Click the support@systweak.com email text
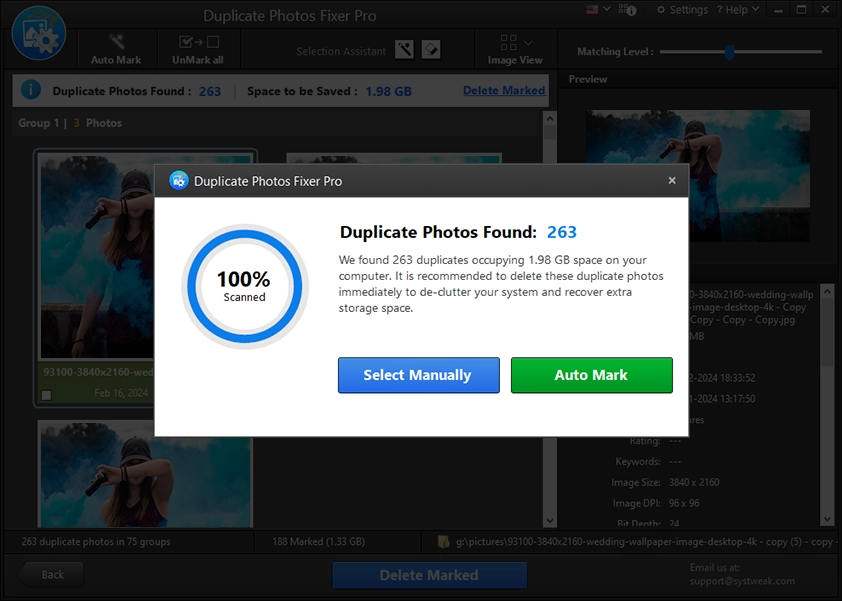 (x=742, y=581)
